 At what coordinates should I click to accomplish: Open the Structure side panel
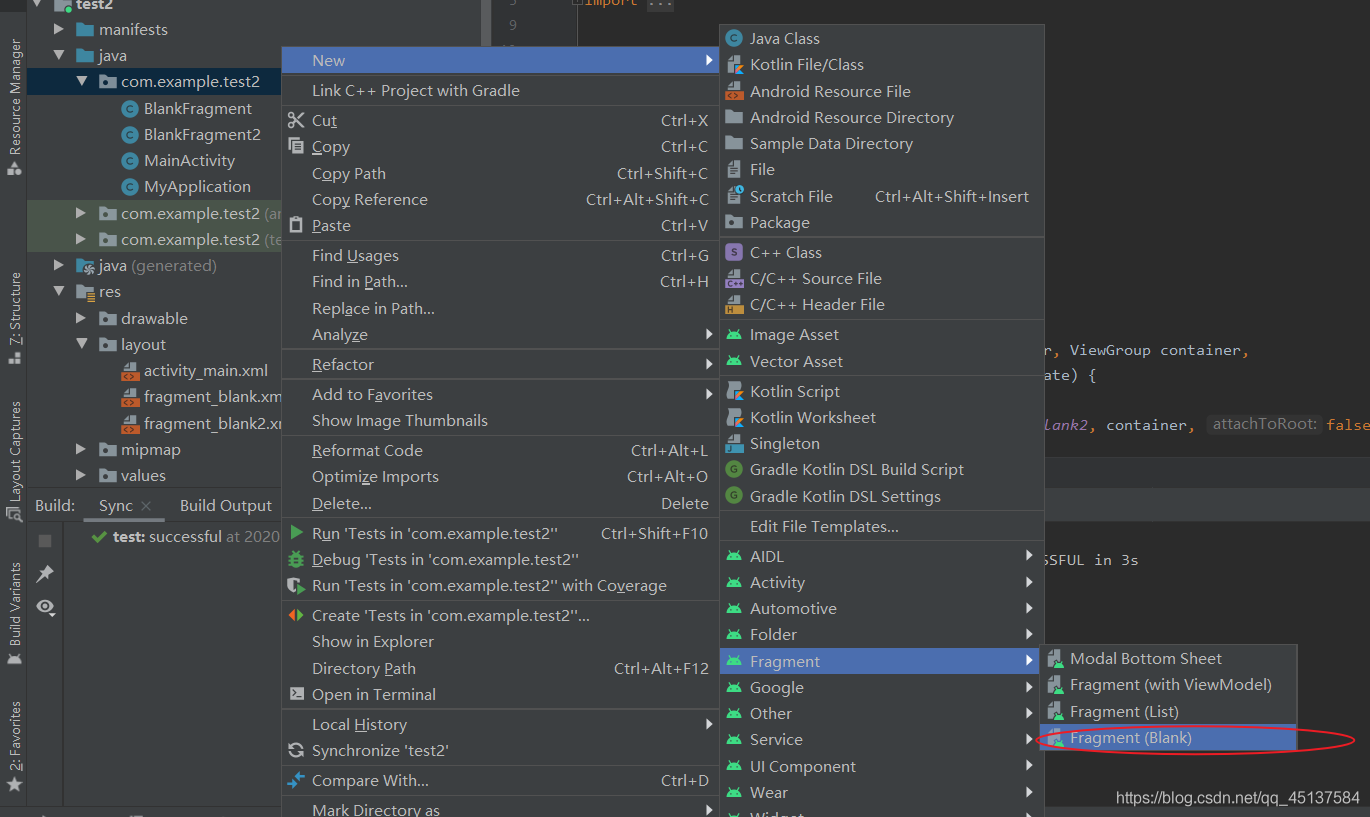[x=14, y=317]
